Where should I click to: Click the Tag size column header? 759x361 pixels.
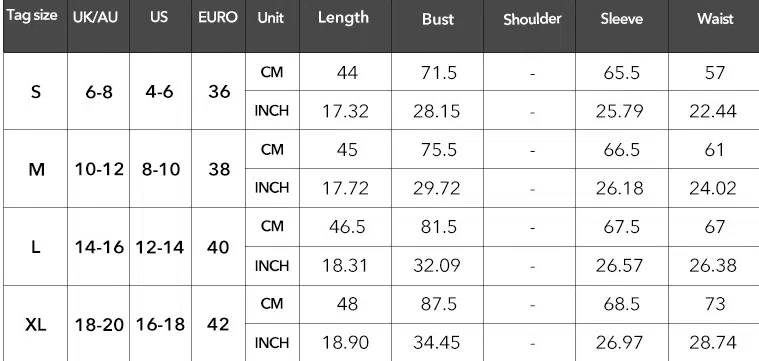(x=32, y=16)
